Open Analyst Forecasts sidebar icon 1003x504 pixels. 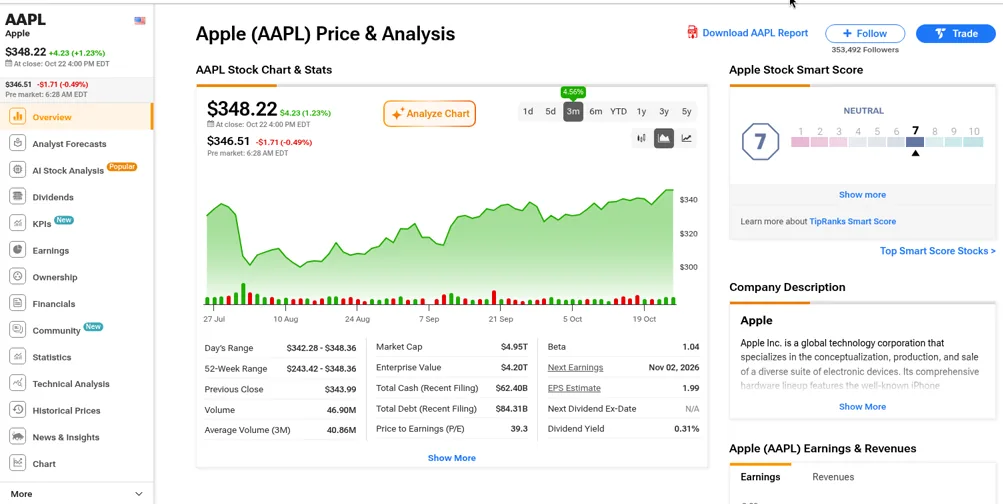(x=17, y=143)
